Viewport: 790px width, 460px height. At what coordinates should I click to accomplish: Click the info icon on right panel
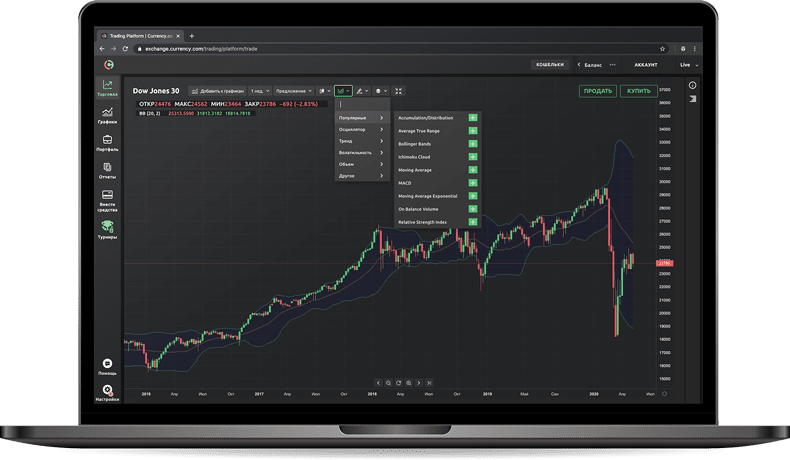[693, 86]
